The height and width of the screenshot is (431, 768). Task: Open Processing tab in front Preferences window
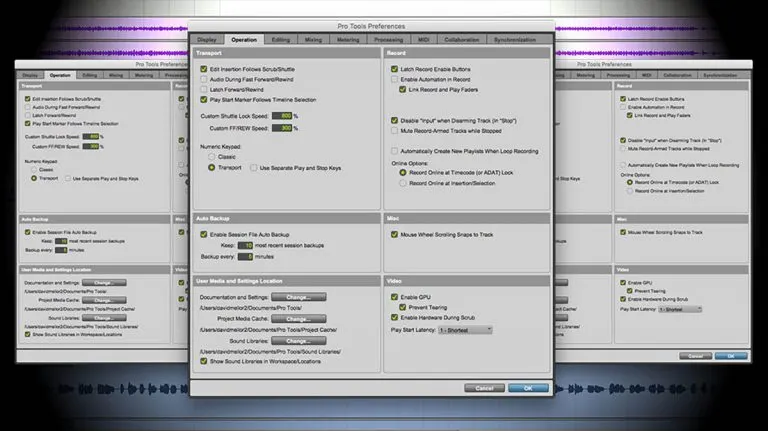click(388, 40)
